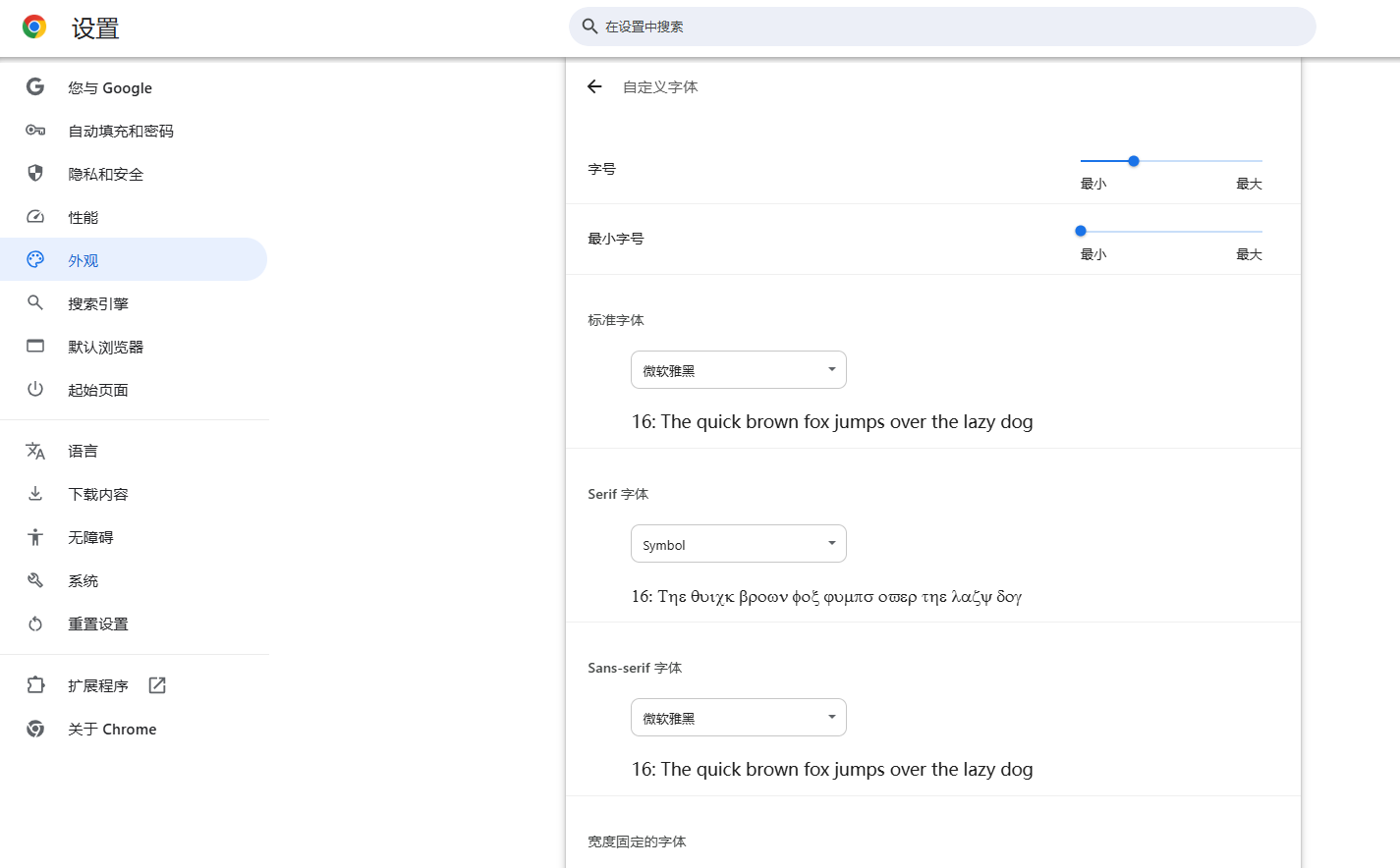Screen dimensions: 1400x868
Task: Open the 标准字体 font dropdown
Action: click(739, 370)
